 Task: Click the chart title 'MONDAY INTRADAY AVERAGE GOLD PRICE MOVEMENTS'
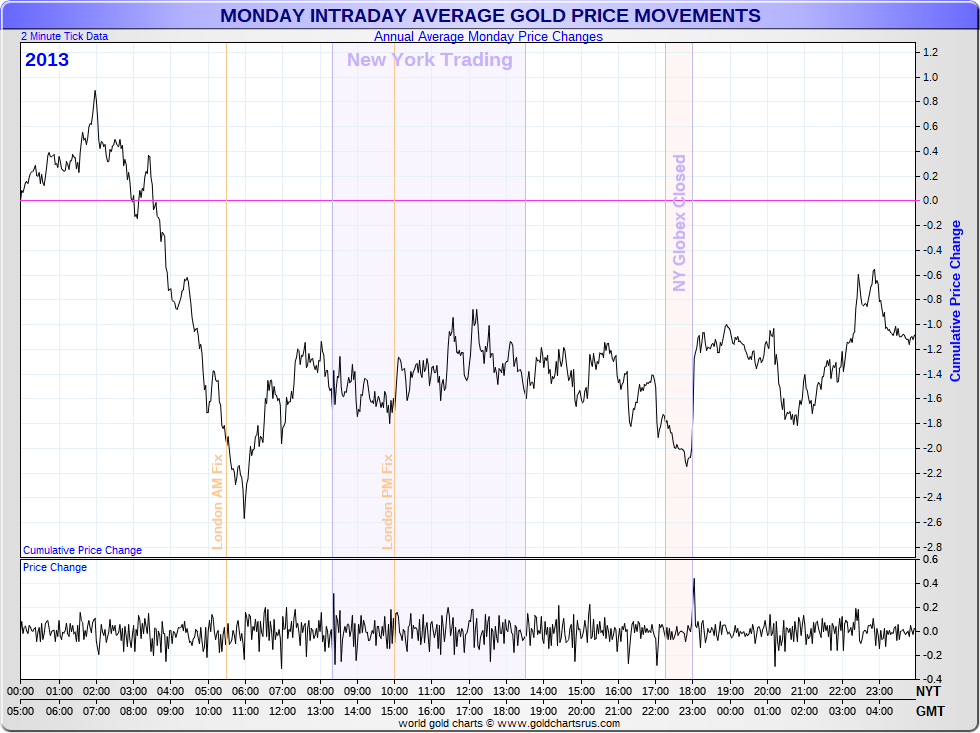coord(490,16)
